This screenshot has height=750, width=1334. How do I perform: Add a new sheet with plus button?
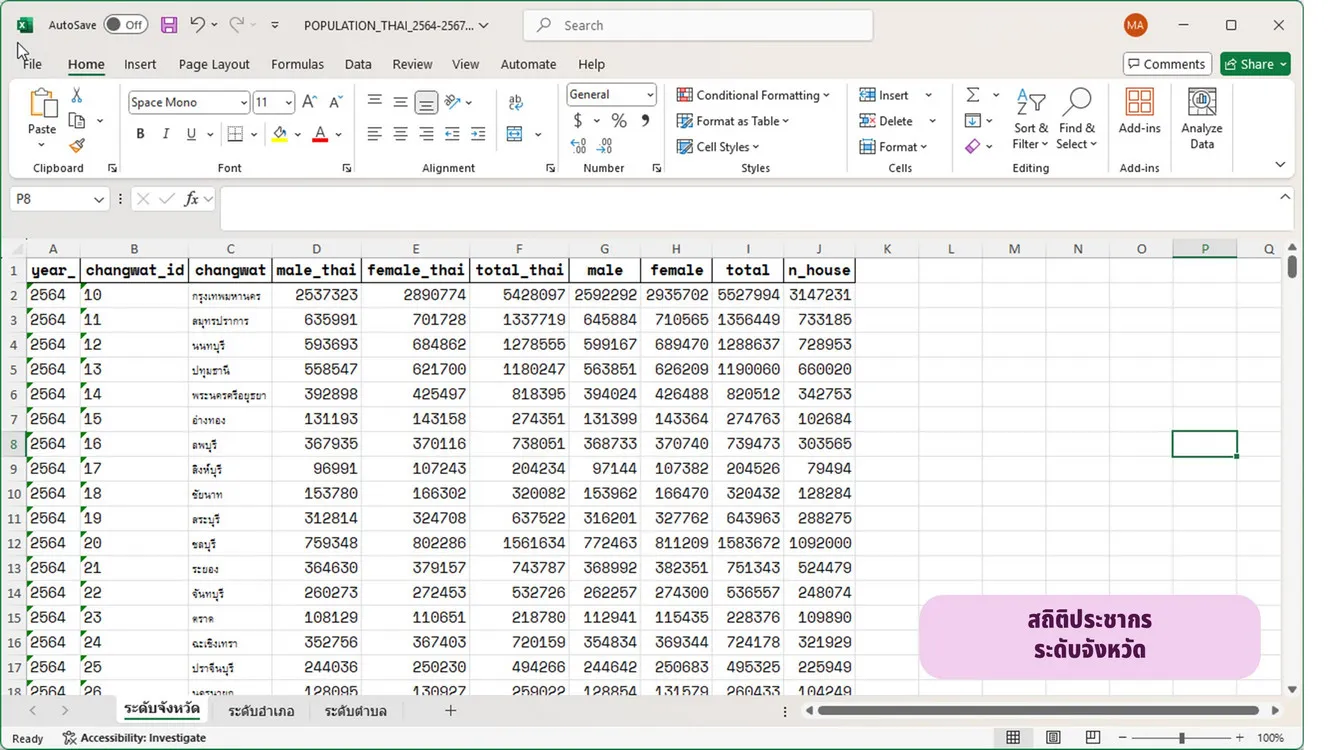(x=451, y=710)
